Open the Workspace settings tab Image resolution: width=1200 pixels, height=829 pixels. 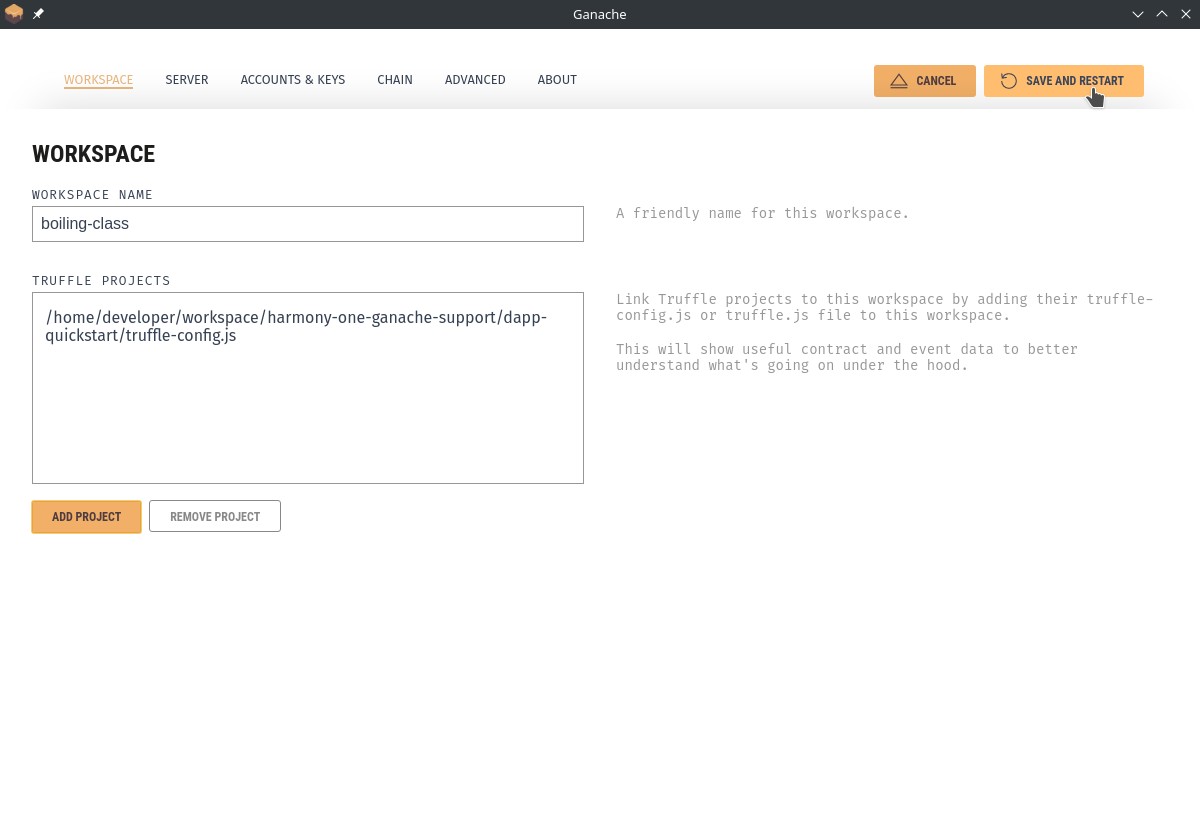(98, 80)
